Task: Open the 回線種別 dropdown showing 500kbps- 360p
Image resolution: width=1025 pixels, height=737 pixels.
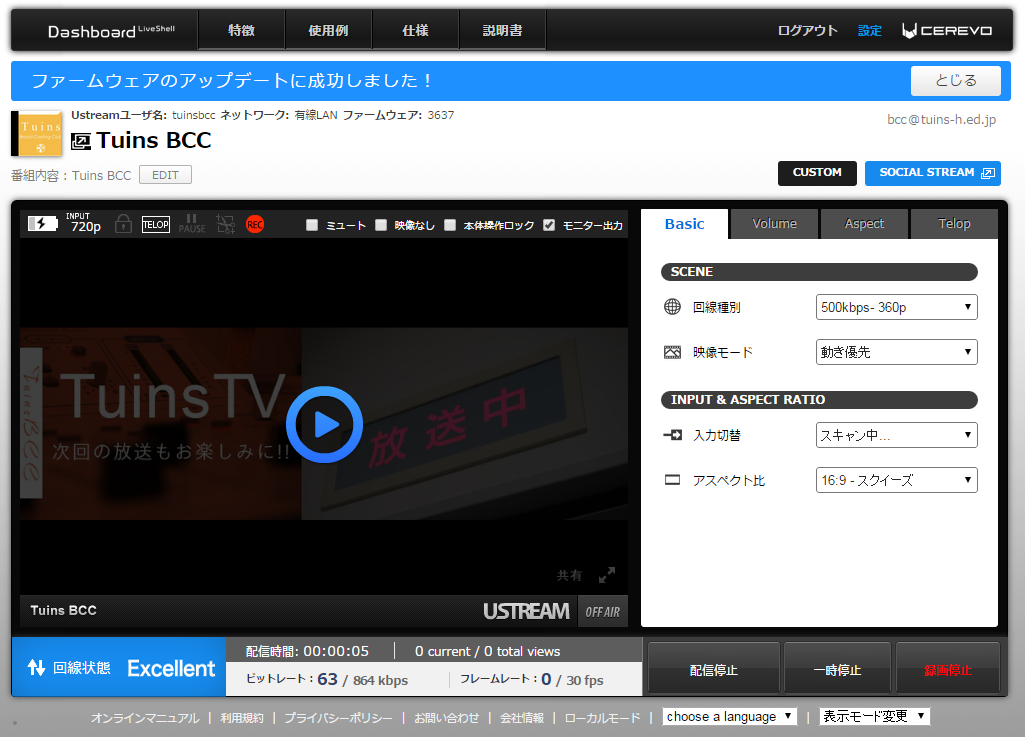Action: (x=895, y=307)
